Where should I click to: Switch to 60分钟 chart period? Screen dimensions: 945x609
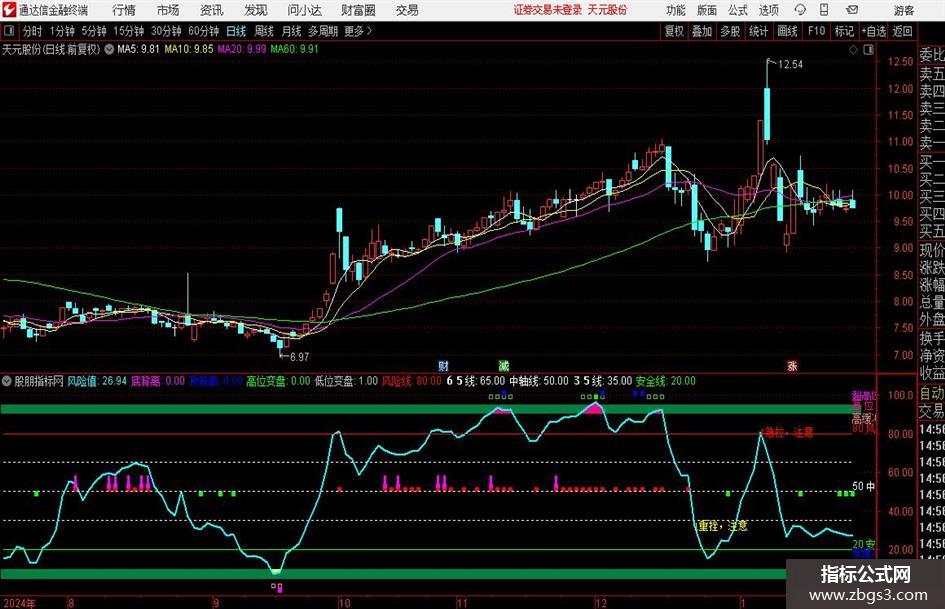(204, 31)
